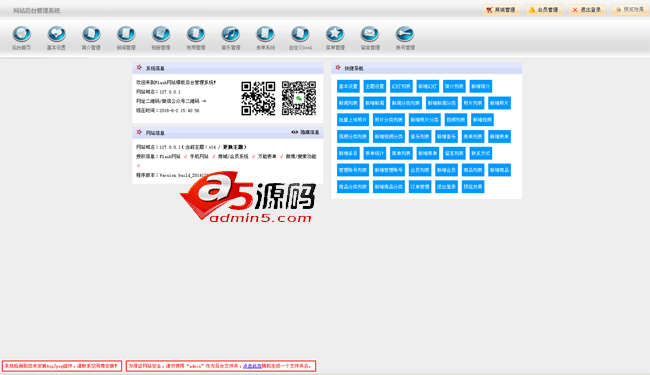Screen dimensions: 650x375
Task: Click 新闻列表 quick nav button
Action: coord(348,103)
